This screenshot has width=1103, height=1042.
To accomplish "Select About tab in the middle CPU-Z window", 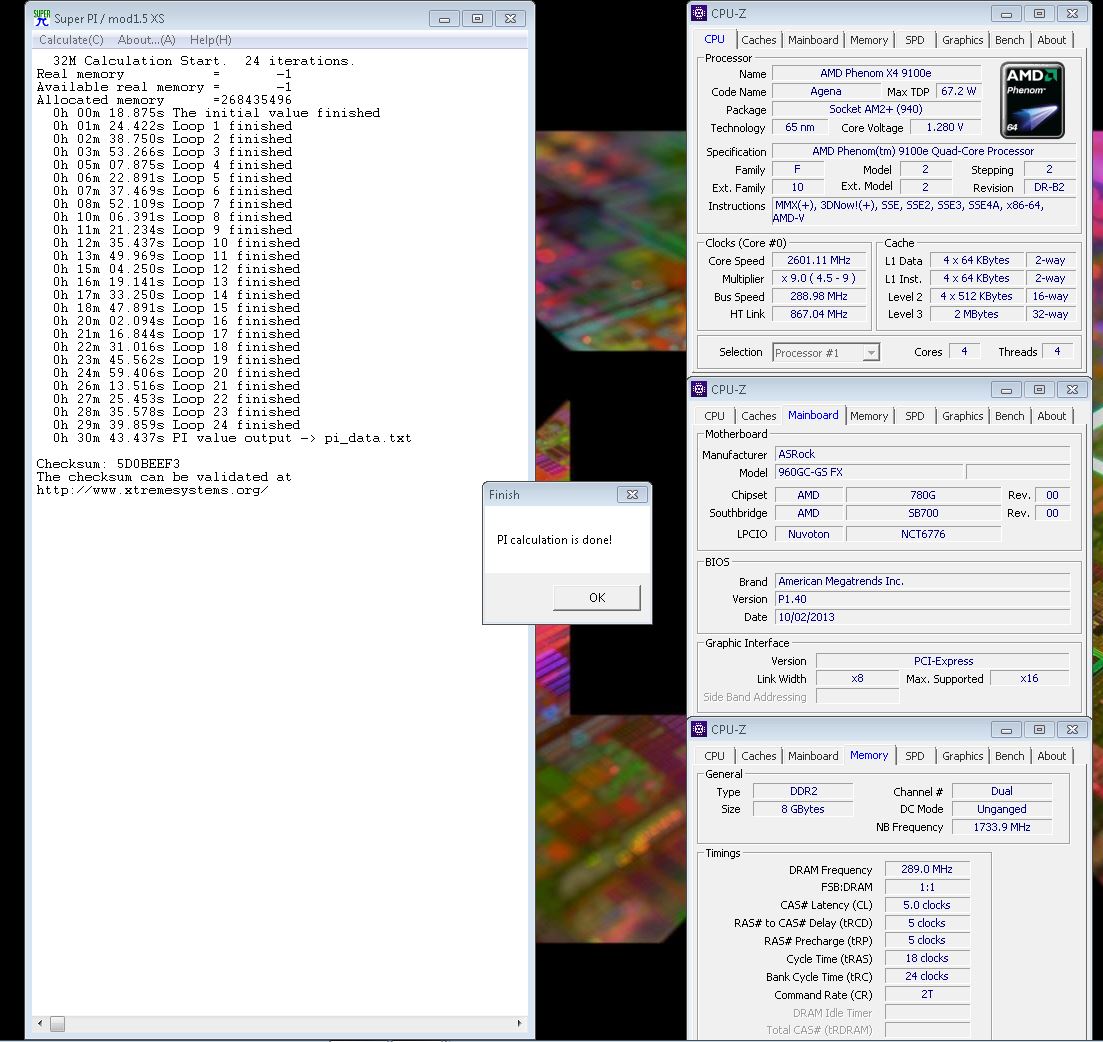I will click(1051, 416).
